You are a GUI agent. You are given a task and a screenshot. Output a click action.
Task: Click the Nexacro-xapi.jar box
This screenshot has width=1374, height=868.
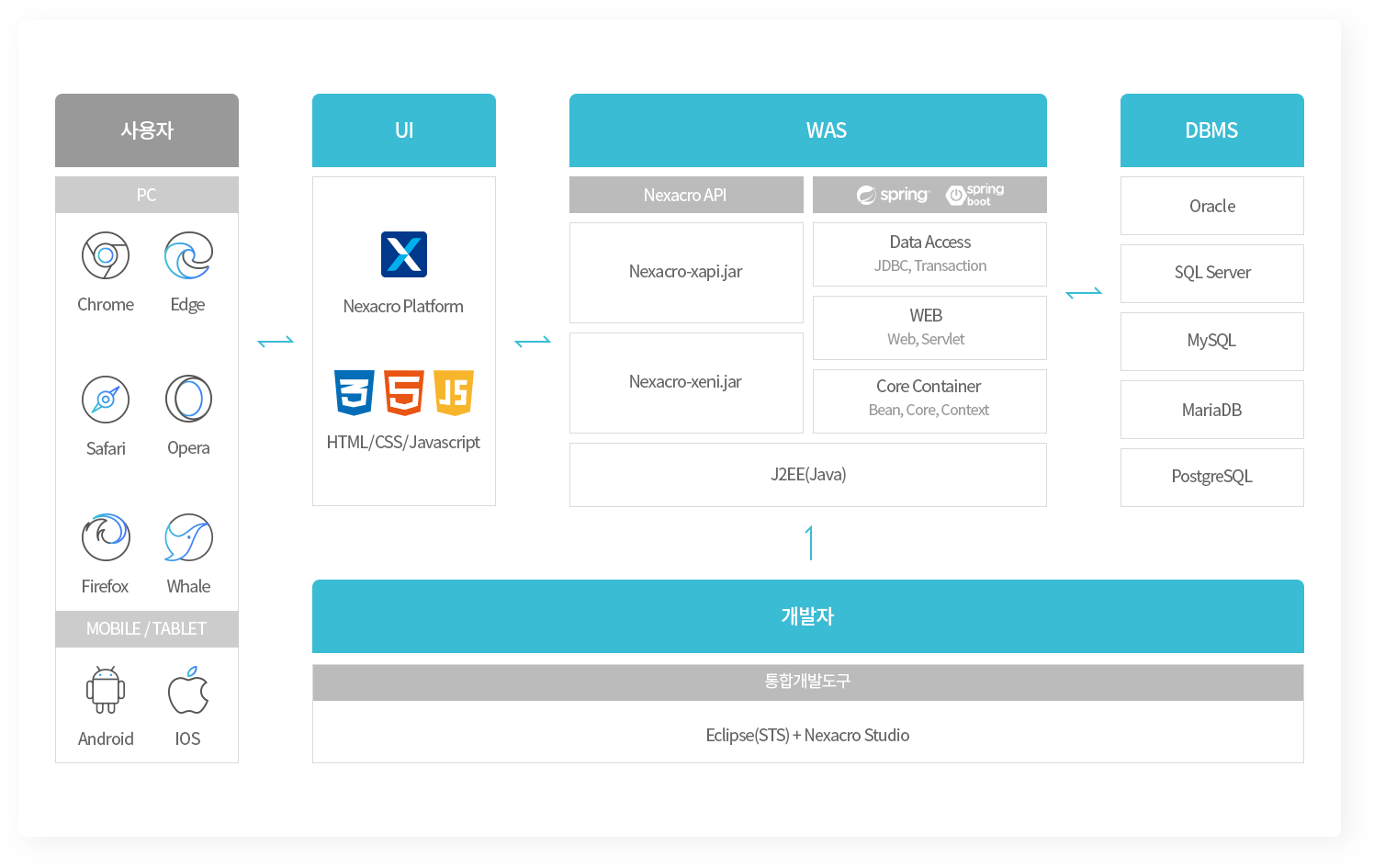tap(686, 272)
